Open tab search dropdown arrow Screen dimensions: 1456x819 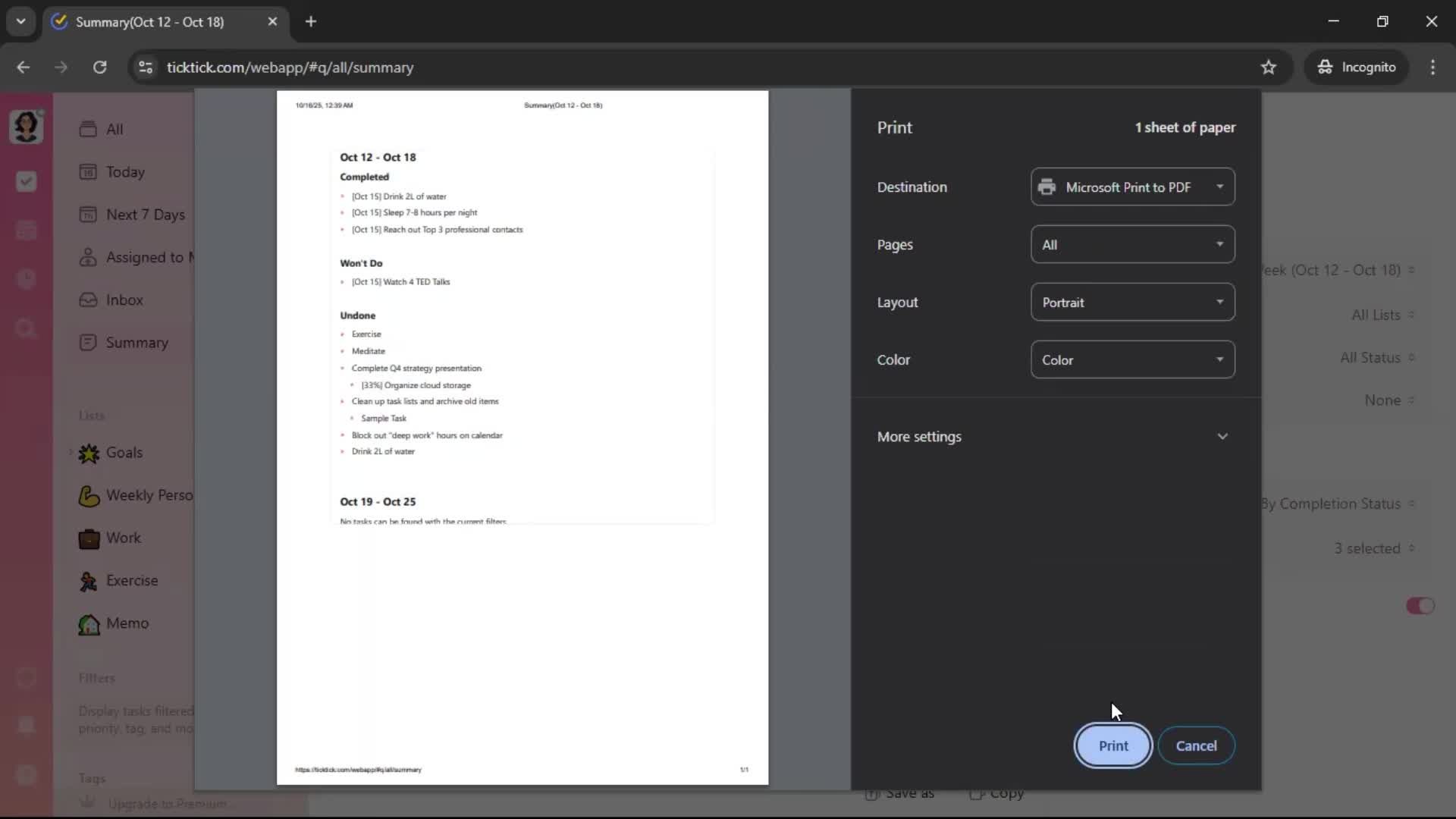[x=21, y=22]
